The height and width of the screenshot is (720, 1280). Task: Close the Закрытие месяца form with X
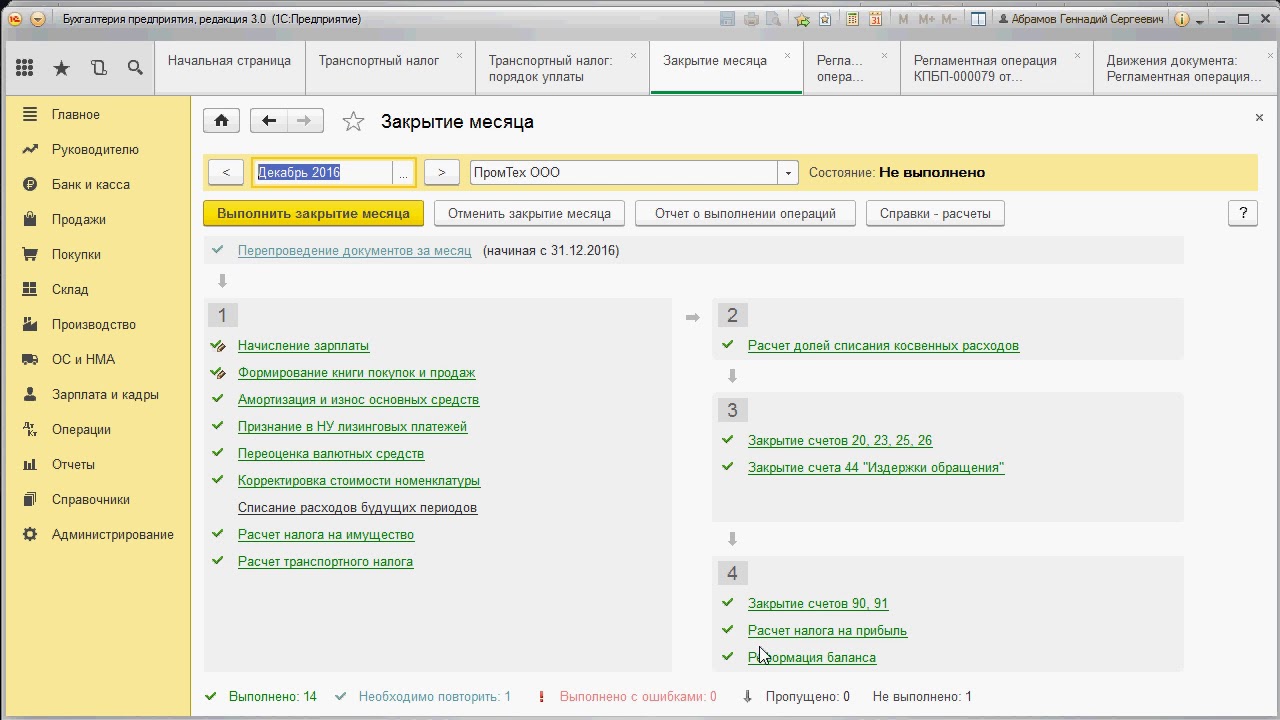(x=1259, y=117)
